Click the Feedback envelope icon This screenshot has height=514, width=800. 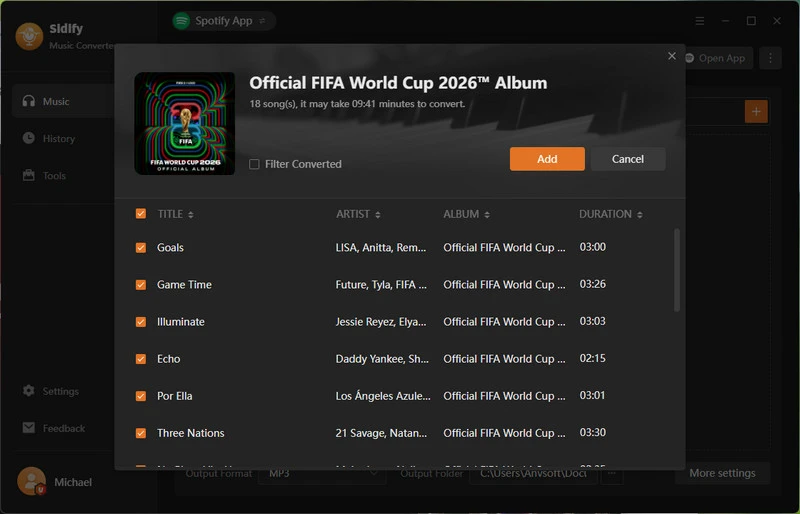[29, 428]
